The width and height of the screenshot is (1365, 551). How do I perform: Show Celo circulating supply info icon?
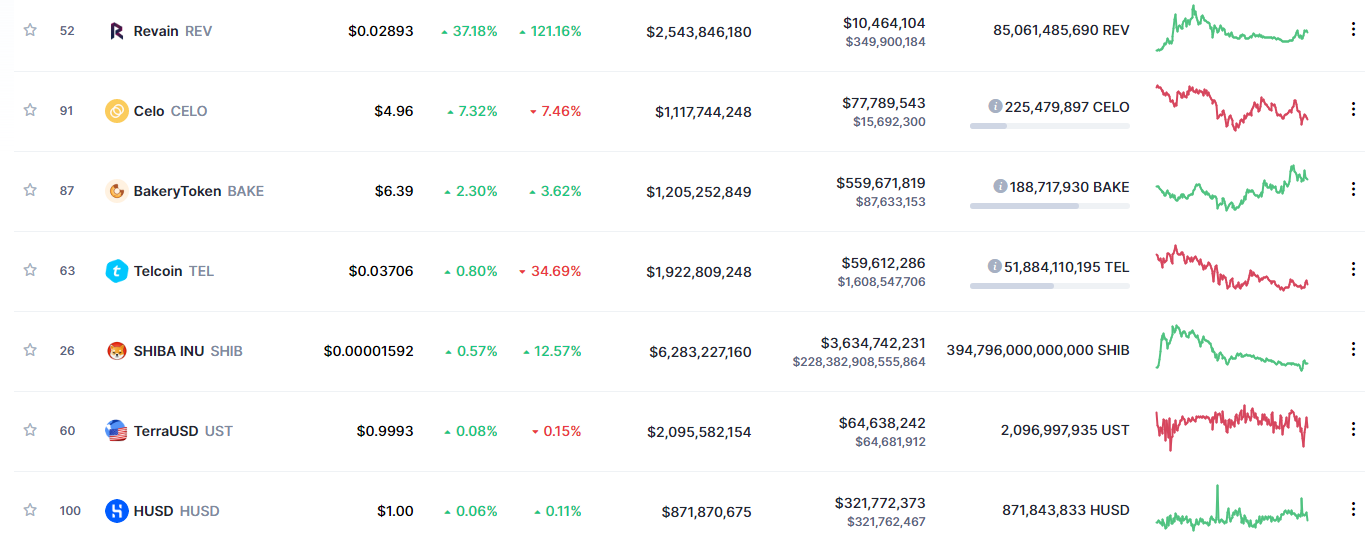(x=995, y=106)
